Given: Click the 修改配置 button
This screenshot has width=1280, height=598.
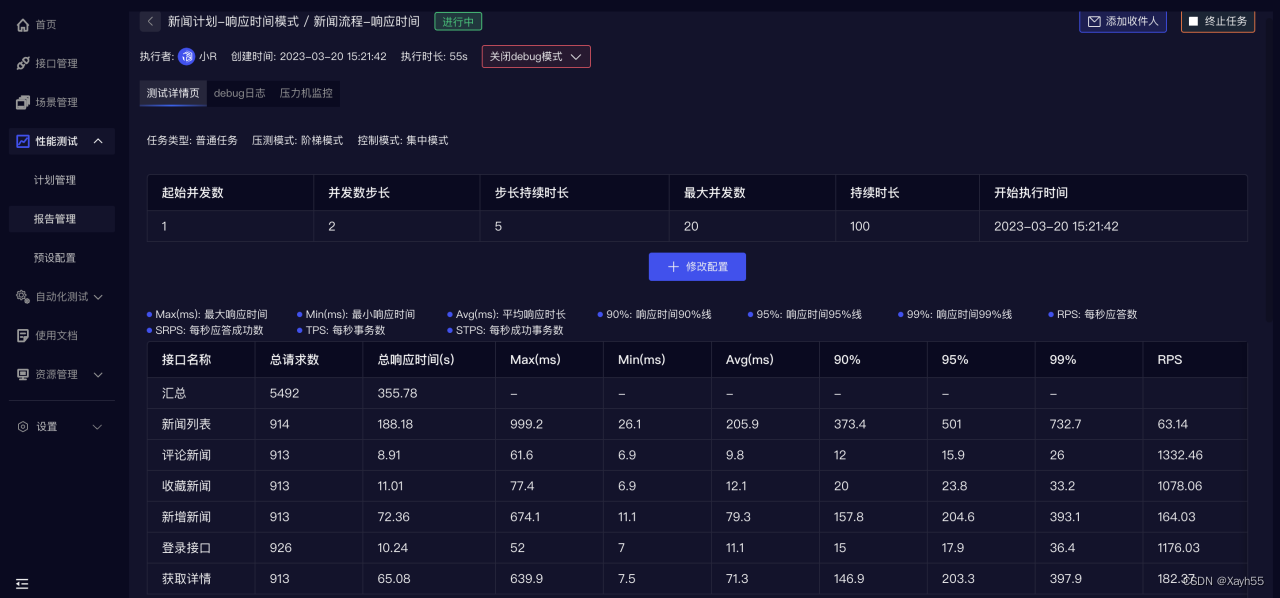Looking at the screenshot, I should click(697, 266).
